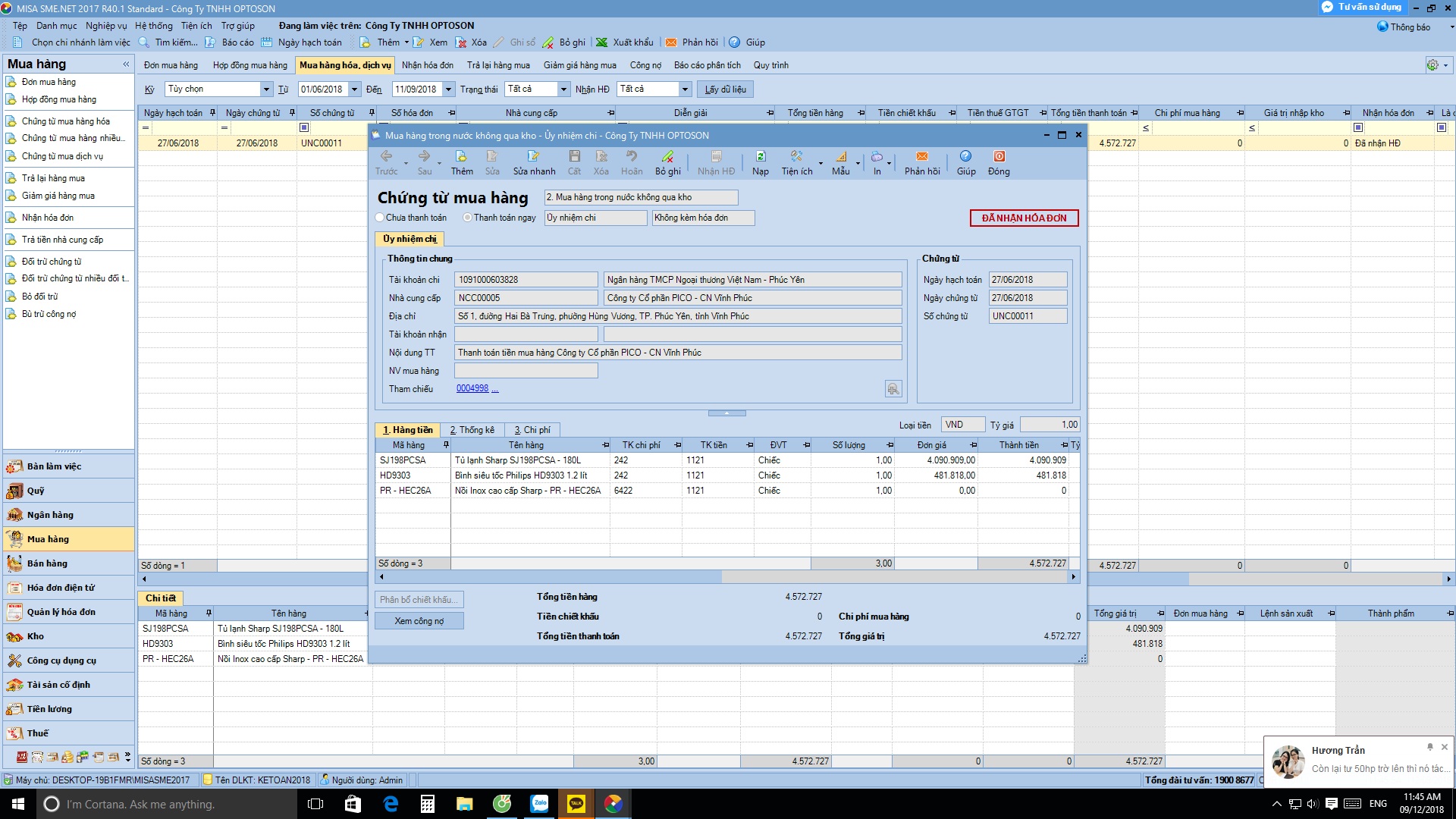1456x819 pixels.
Task: Open the Ngân hàng module in sidebar
Action: click(x=68, y=515)
